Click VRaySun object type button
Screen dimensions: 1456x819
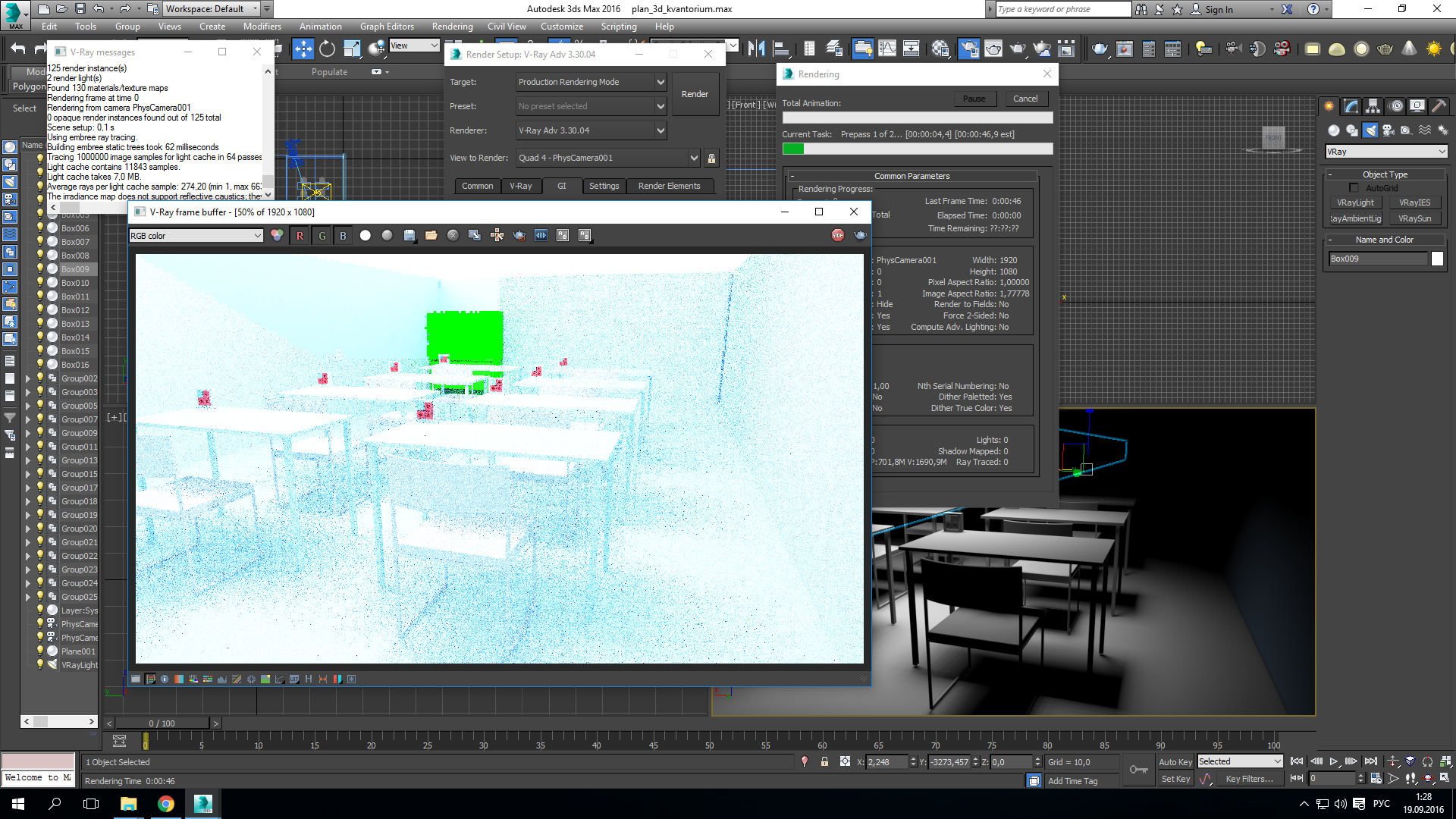tap(1414, 218)
